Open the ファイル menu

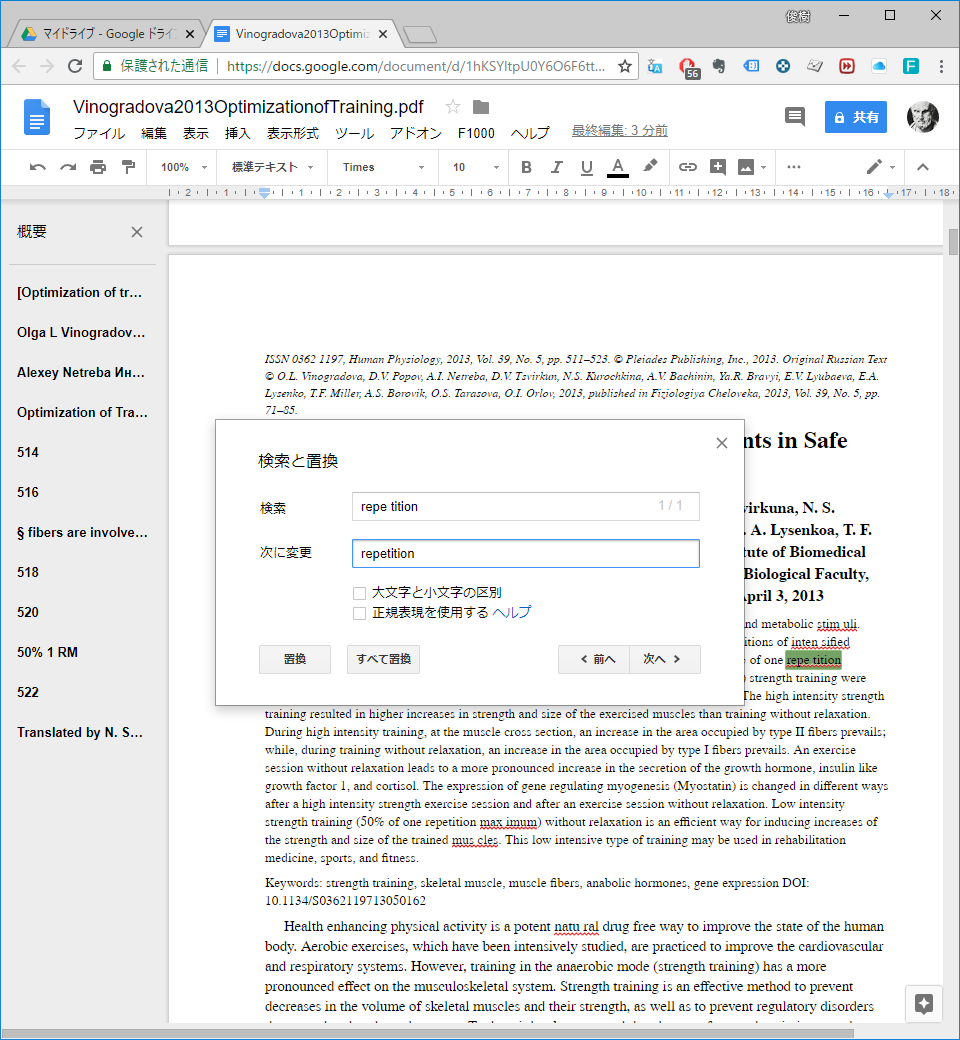(x=99, y=133)
